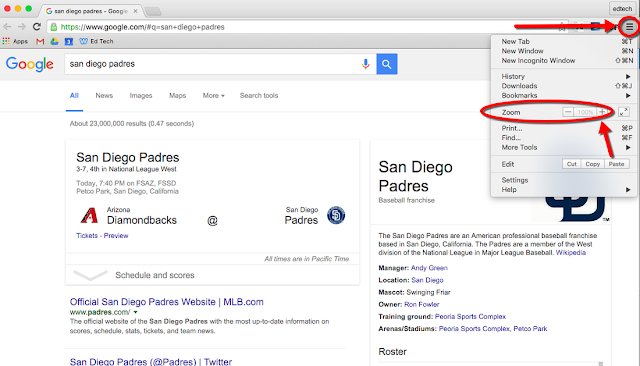Click the Paste button in Edit row
640x366 pixels.
coord(616,164)
